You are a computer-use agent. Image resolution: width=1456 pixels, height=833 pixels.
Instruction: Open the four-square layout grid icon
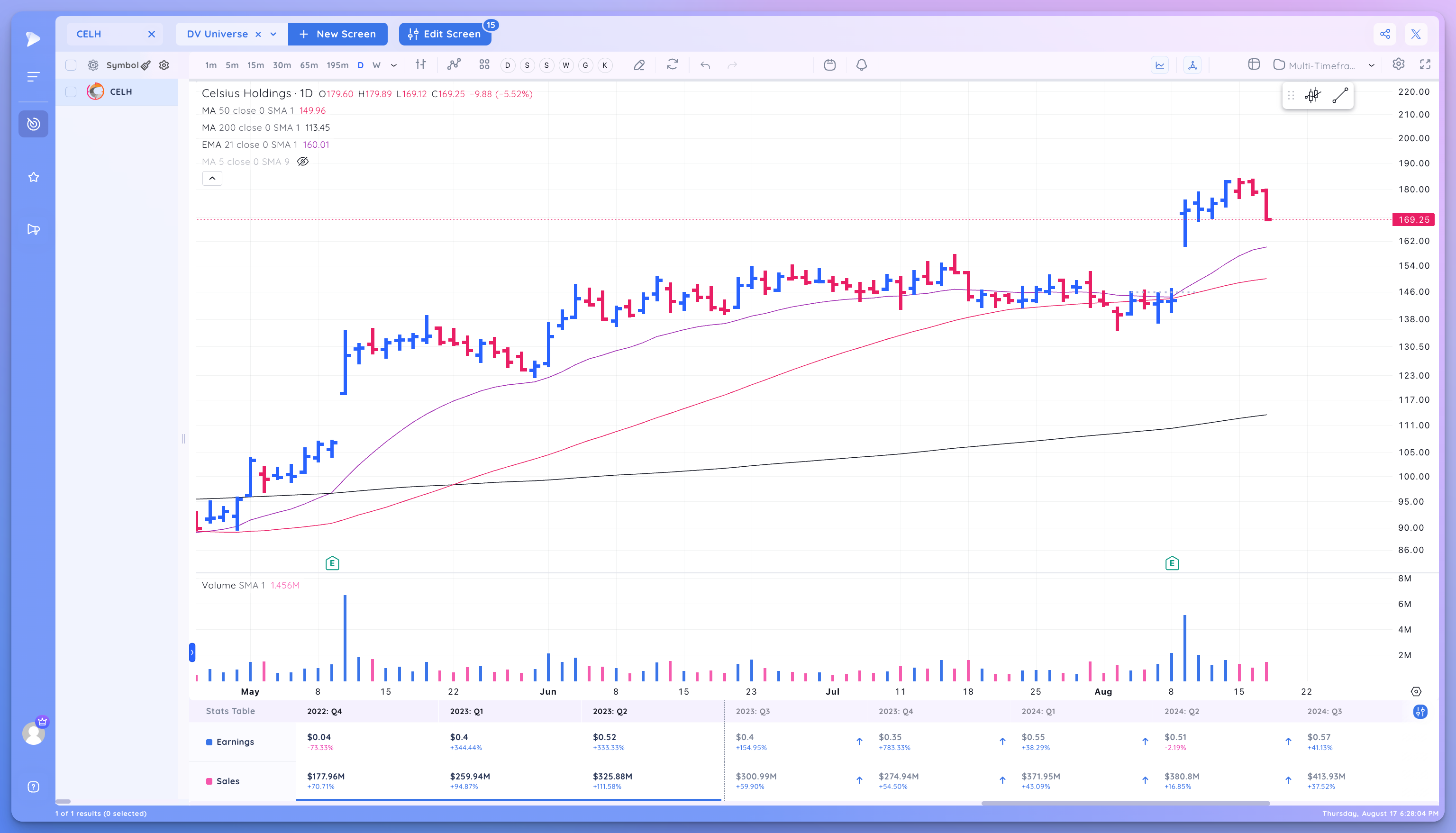[484, 64]
